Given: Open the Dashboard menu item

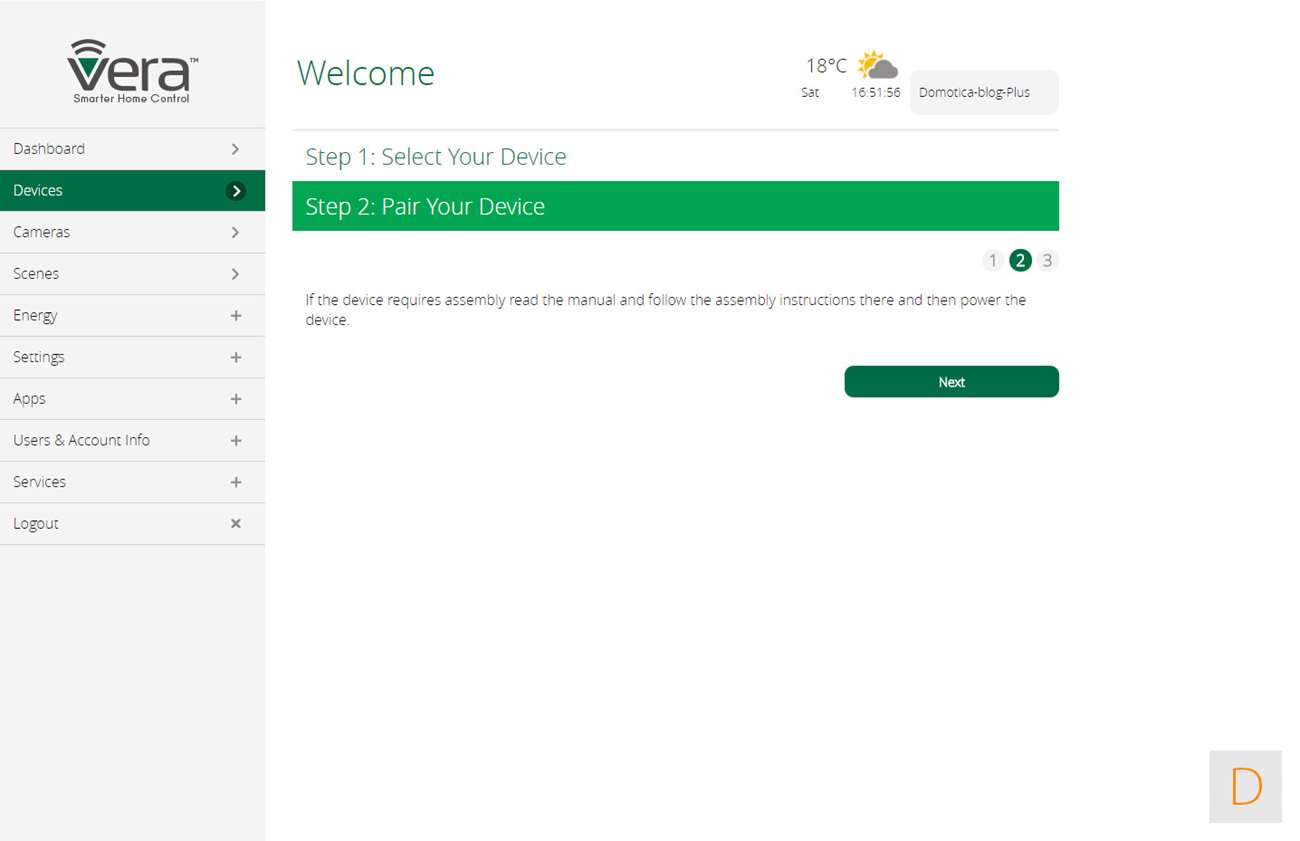Looking at the screenshot, I should (x=50, y=149).
